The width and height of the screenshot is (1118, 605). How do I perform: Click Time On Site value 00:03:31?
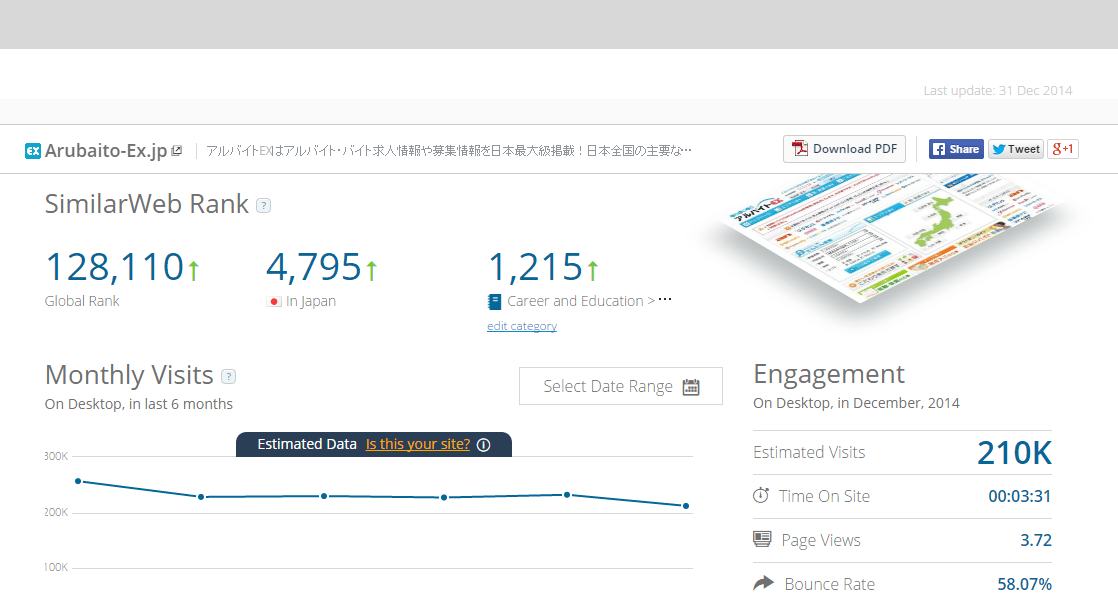point(1020,496)
